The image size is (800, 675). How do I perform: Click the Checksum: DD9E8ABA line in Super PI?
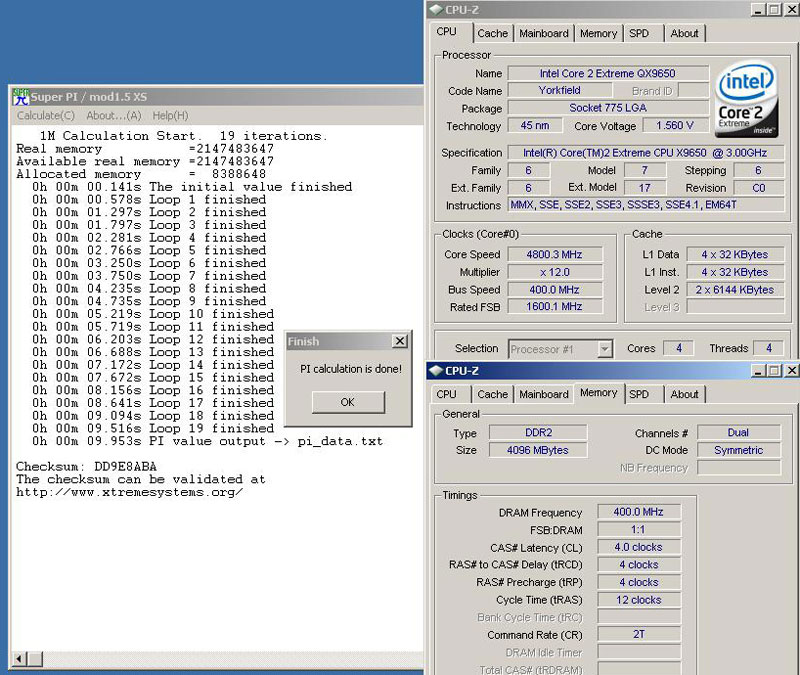86,466
